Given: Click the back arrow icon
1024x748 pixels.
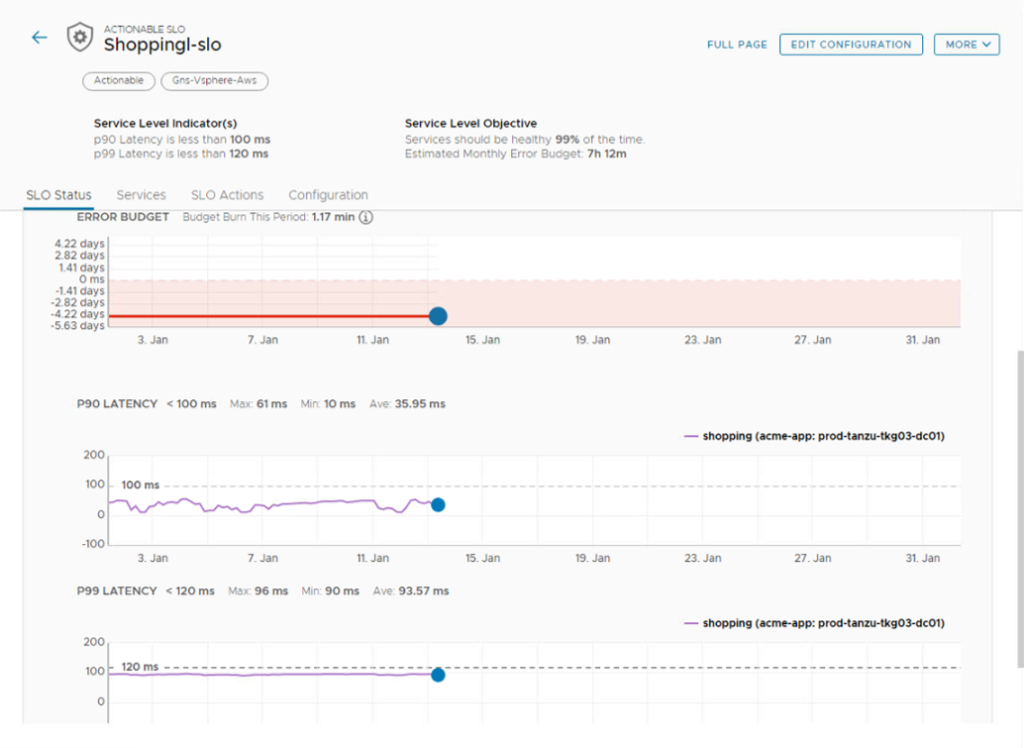Looking at the screenshot, I should (39, 38).
